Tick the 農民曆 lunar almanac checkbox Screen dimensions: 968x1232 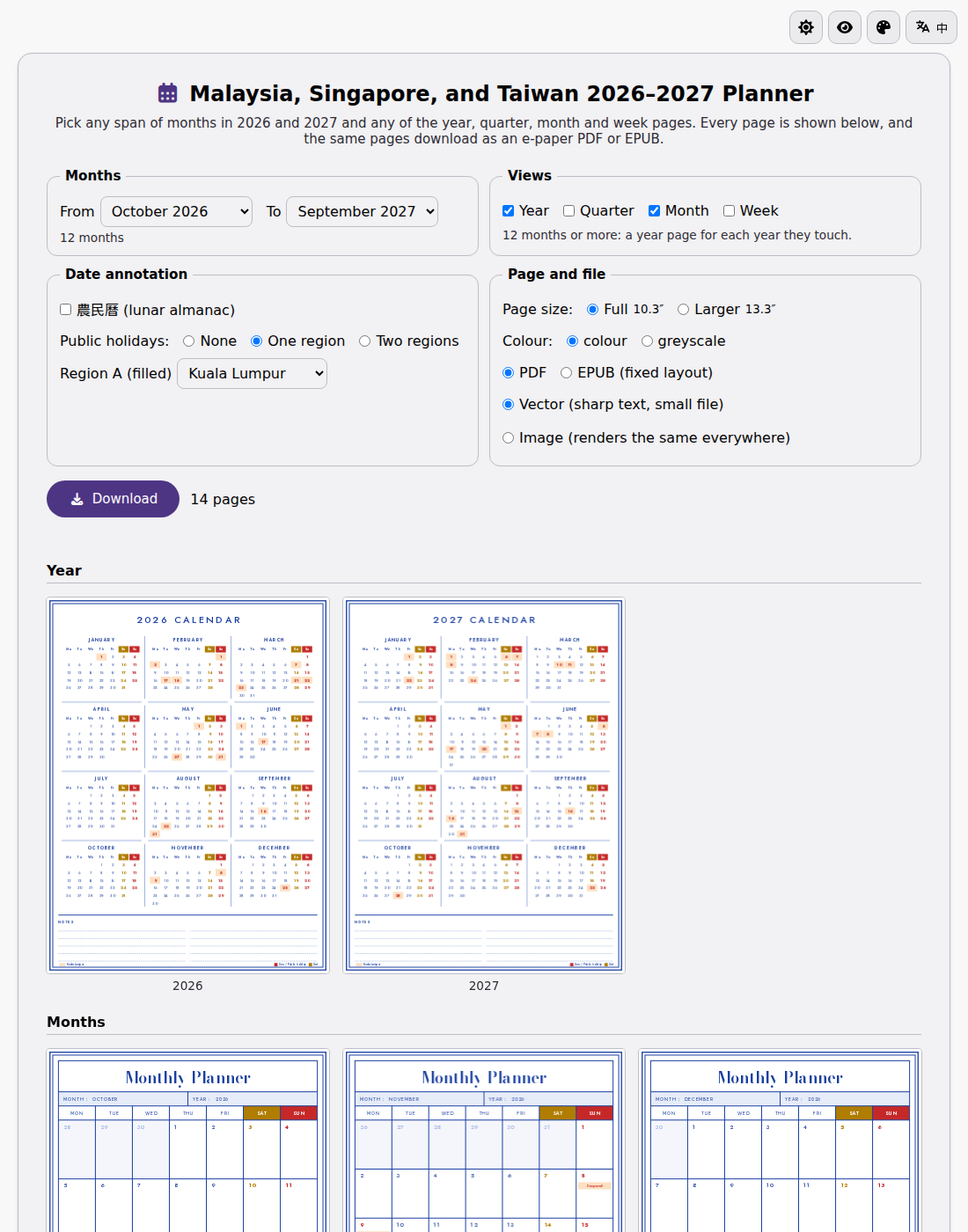(x=66, y=310)
